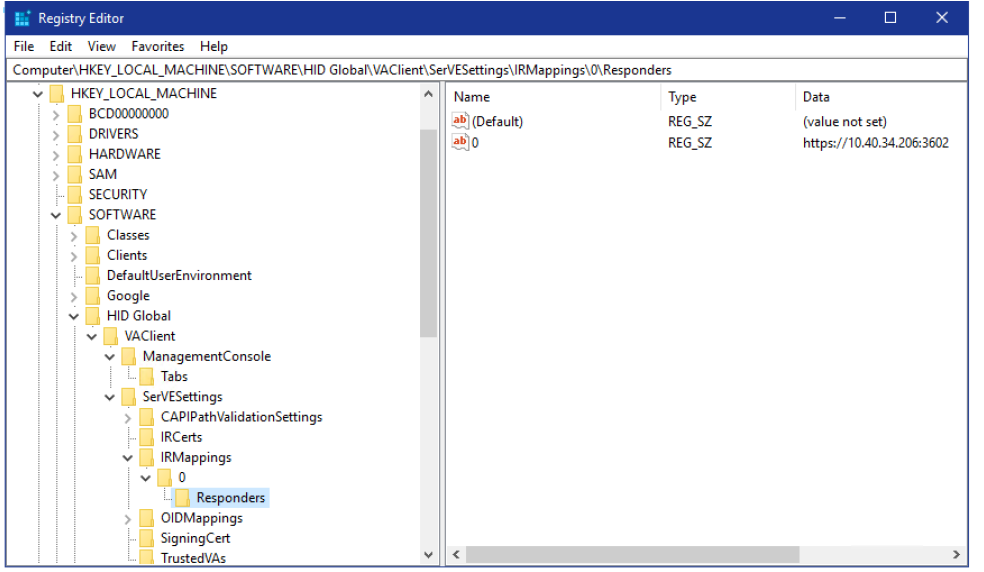Click the registry path address bar
The image size is (984, 572).
pos(487,70)
